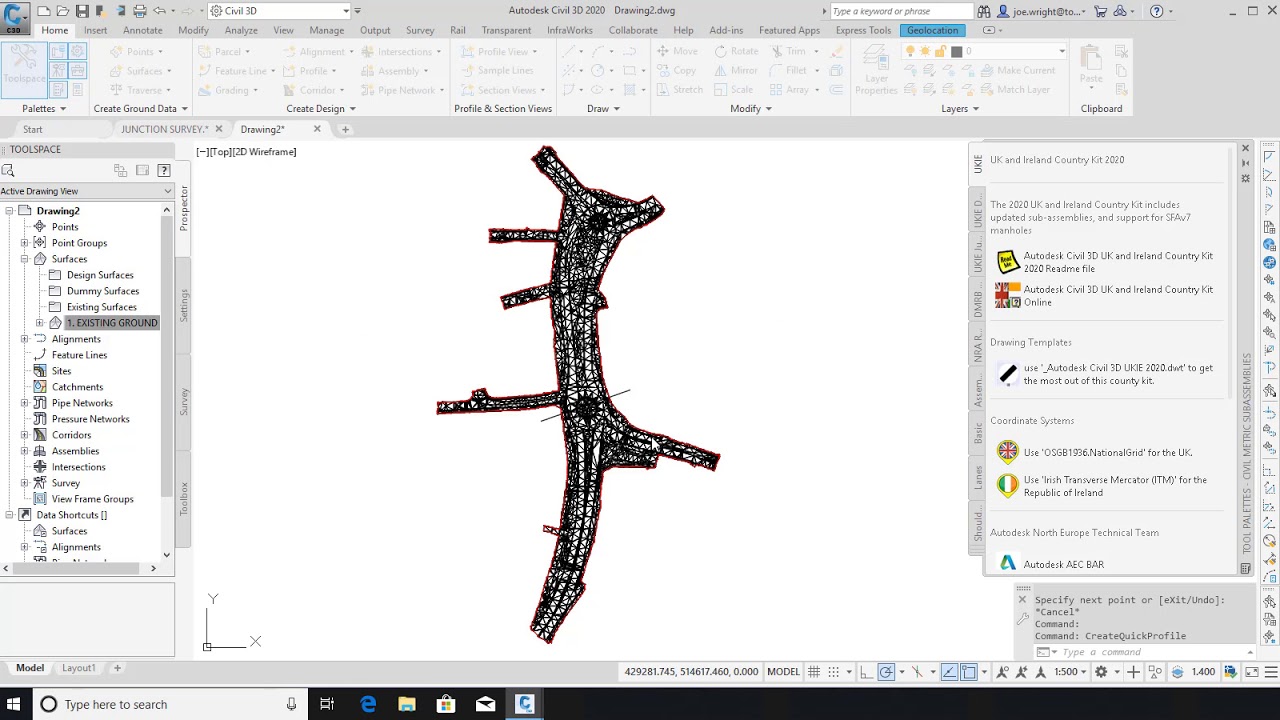
Task: Open the Survey ribbon tab
Action: [420, 30]
